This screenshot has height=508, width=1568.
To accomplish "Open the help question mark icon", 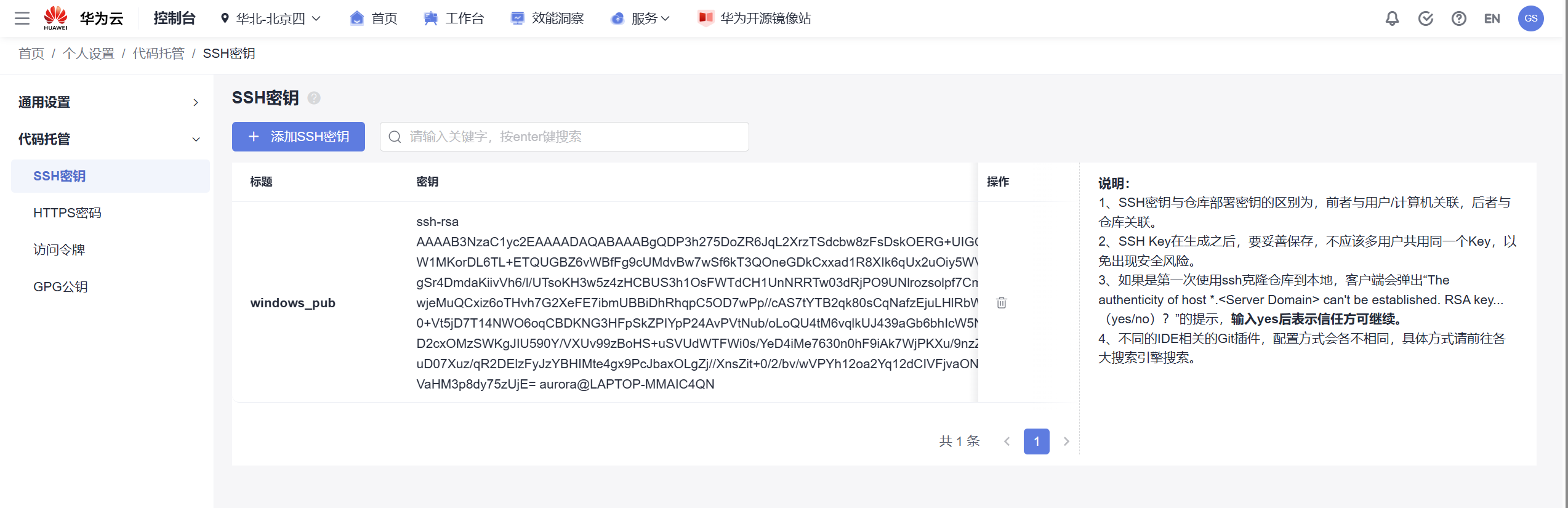I will (1458, 18).
